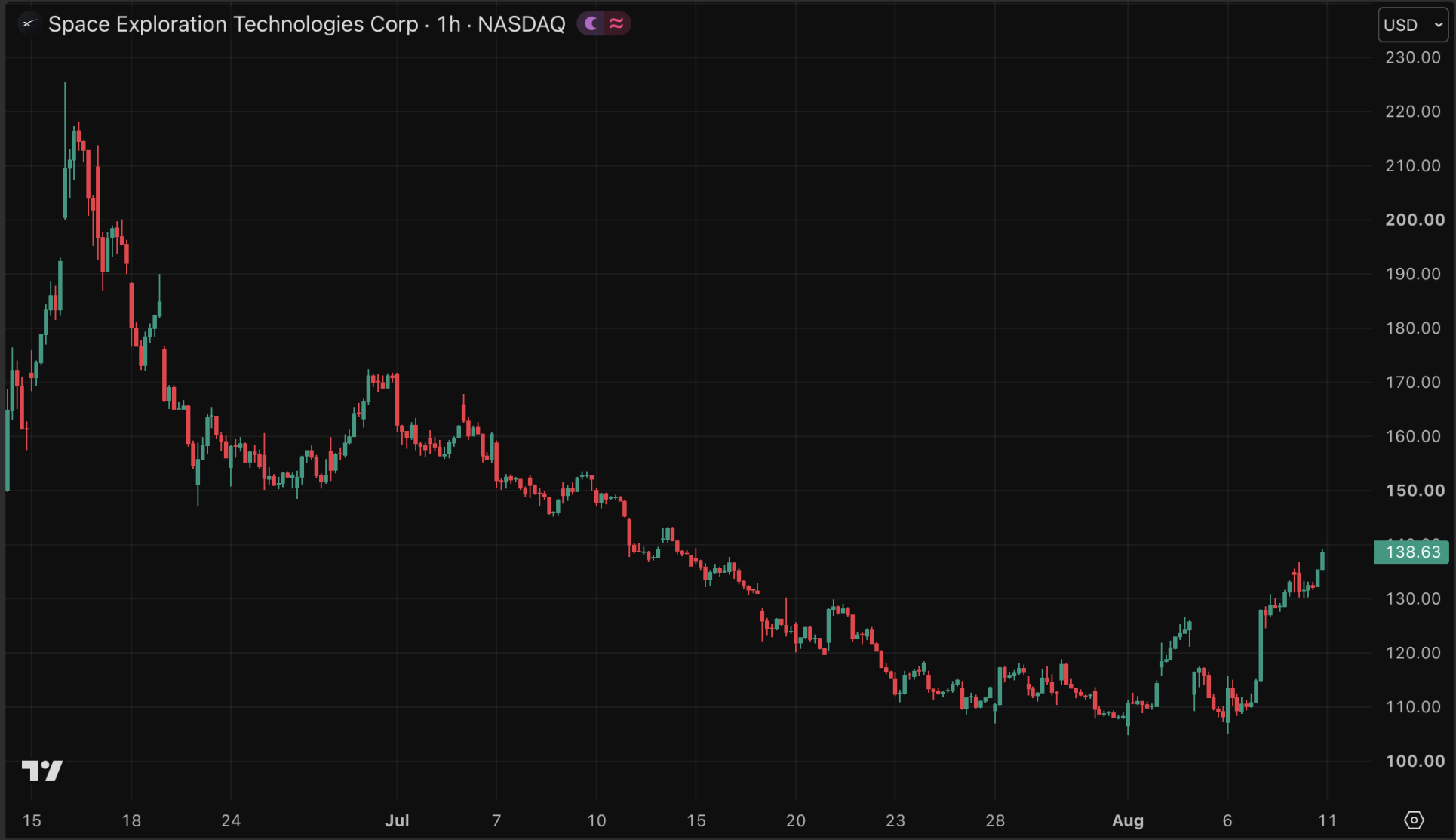Click the 110.00 price axis label
Screen dimensions: 1456x840
(1413, 707)
